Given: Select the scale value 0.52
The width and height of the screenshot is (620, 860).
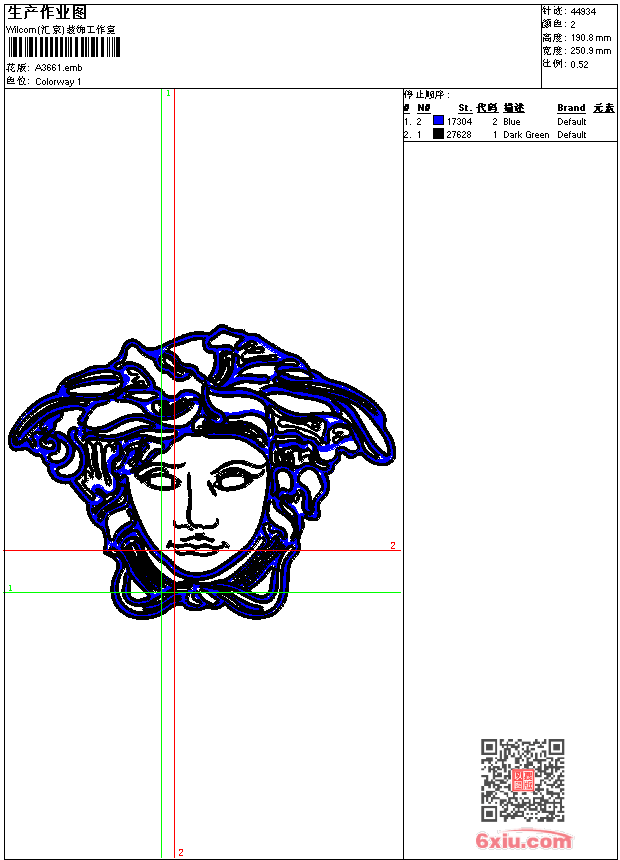Looking at the screenshot, I should tap(579, 64).
